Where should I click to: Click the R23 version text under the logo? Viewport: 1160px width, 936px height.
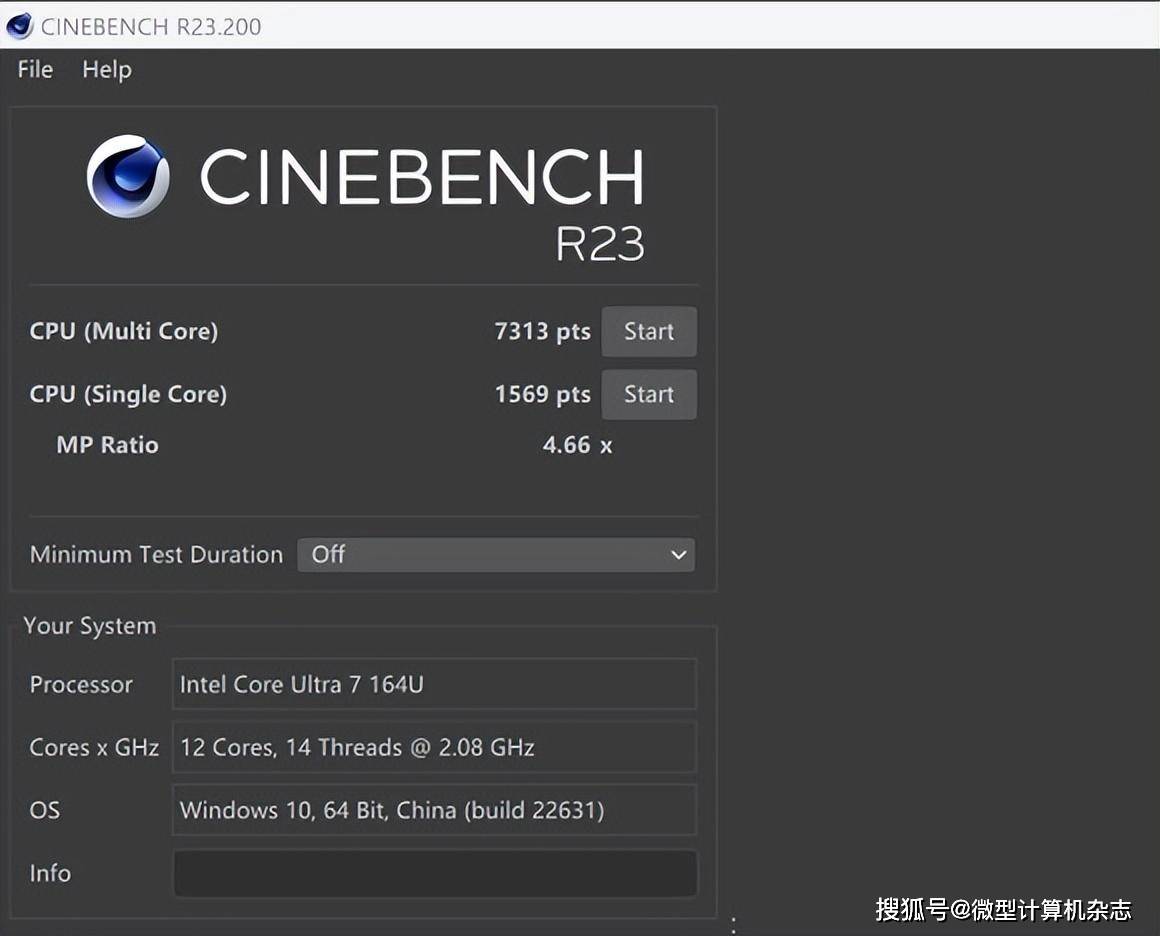600,243
